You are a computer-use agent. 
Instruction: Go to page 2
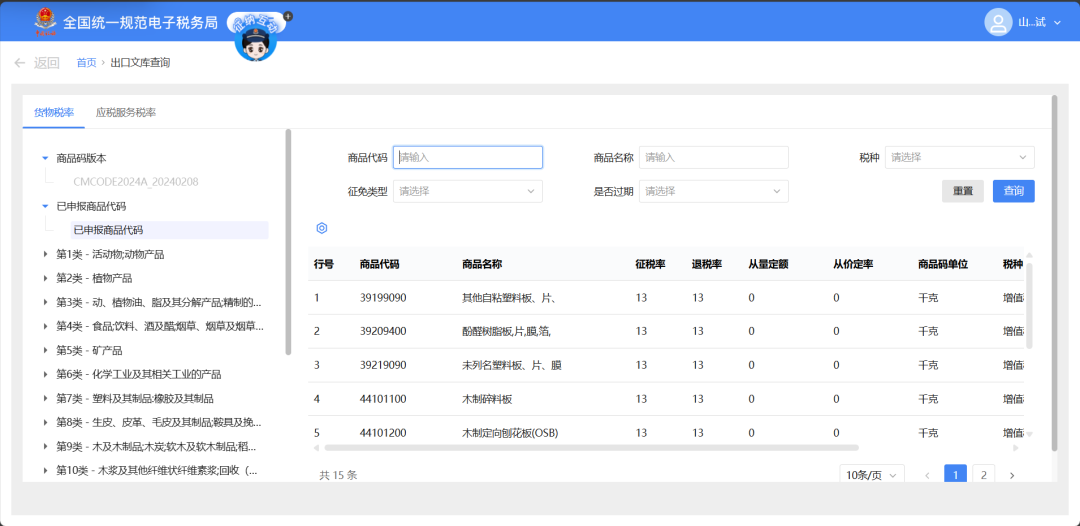point(984,475)
